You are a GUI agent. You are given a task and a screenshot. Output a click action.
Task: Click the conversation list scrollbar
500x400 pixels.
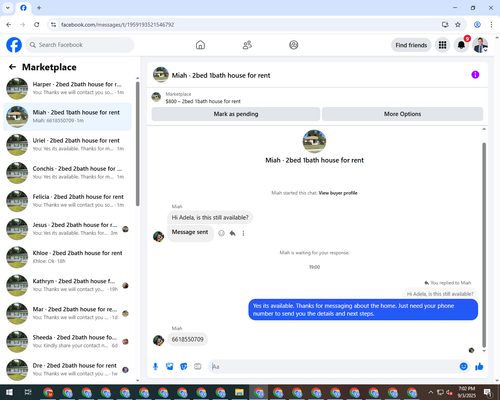point(138,143)
